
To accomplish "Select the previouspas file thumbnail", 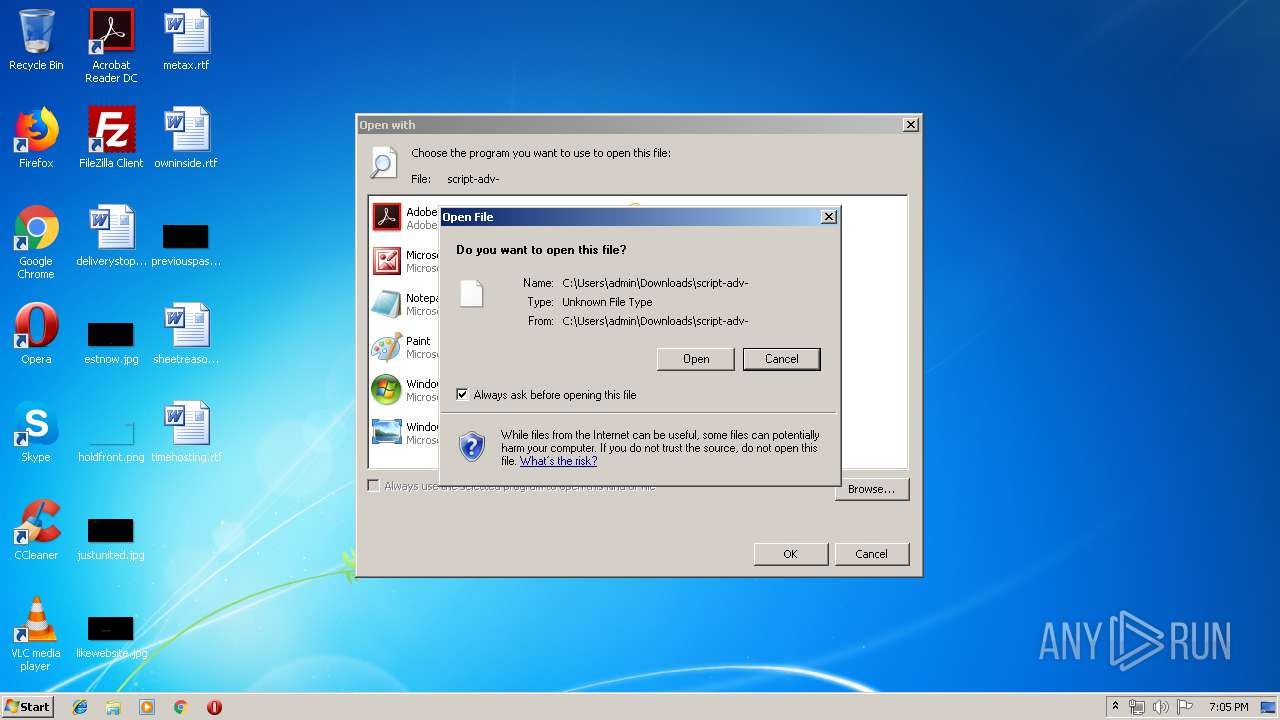I will tap(186, 244).
